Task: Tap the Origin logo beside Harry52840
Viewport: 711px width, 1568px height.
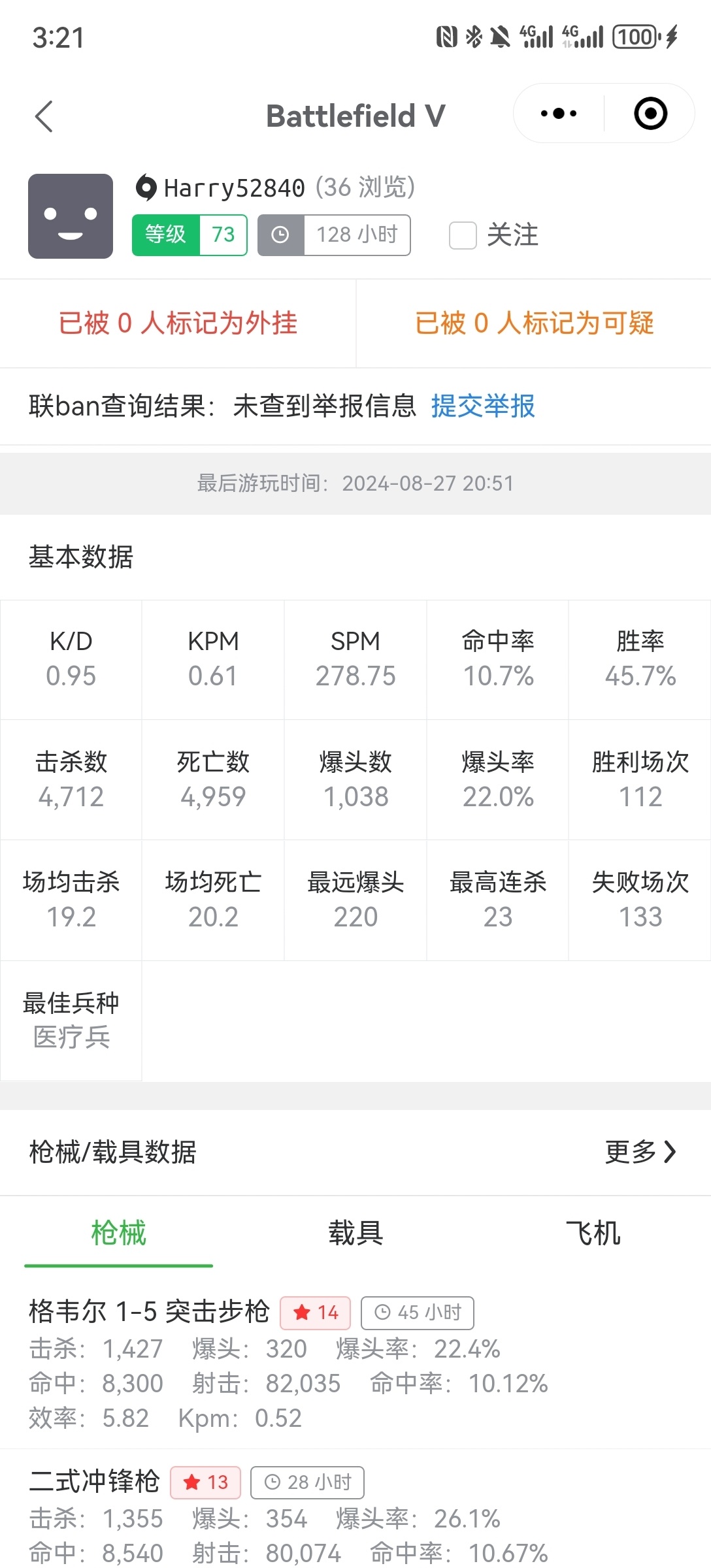Action: (146, 188)
